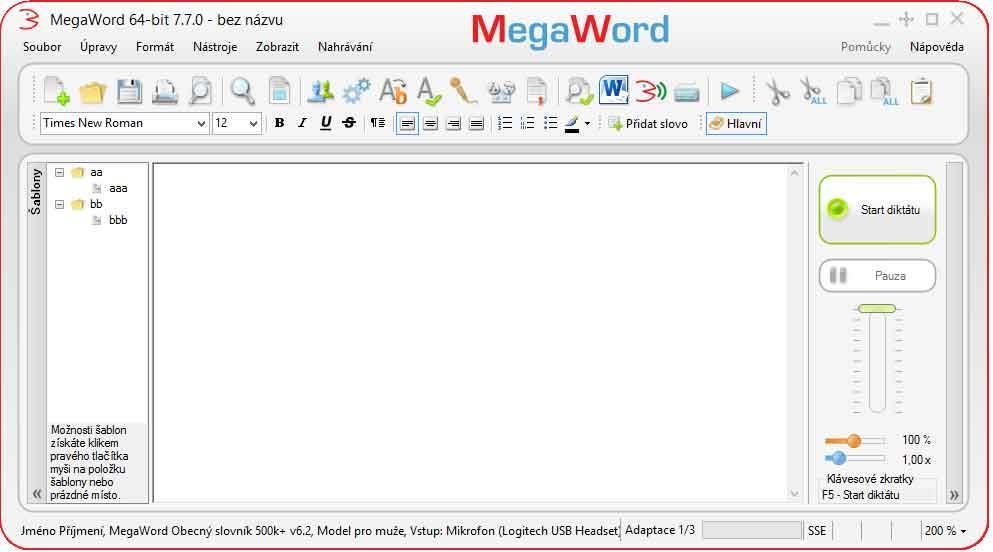This screenshot has height=552, width=993.
Task: Run spell check with the 'A' checkmark icon
Action: pyautogui.click(x=429, y=92)
